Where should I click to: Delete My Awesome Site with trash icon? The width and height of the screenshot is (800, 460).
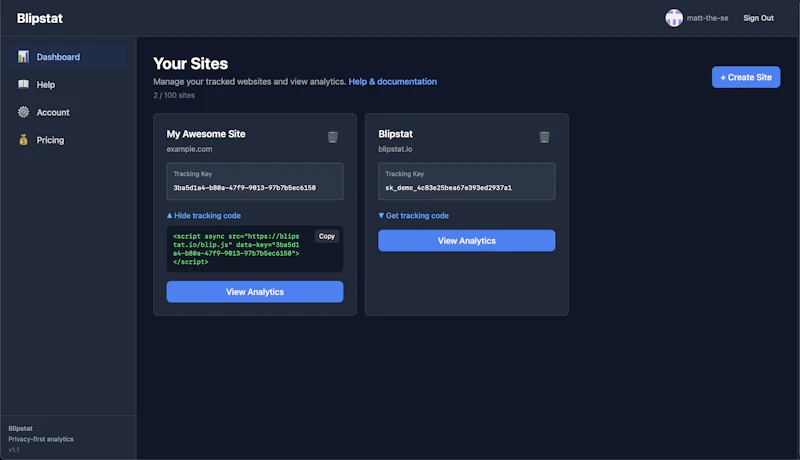point(333,137)
